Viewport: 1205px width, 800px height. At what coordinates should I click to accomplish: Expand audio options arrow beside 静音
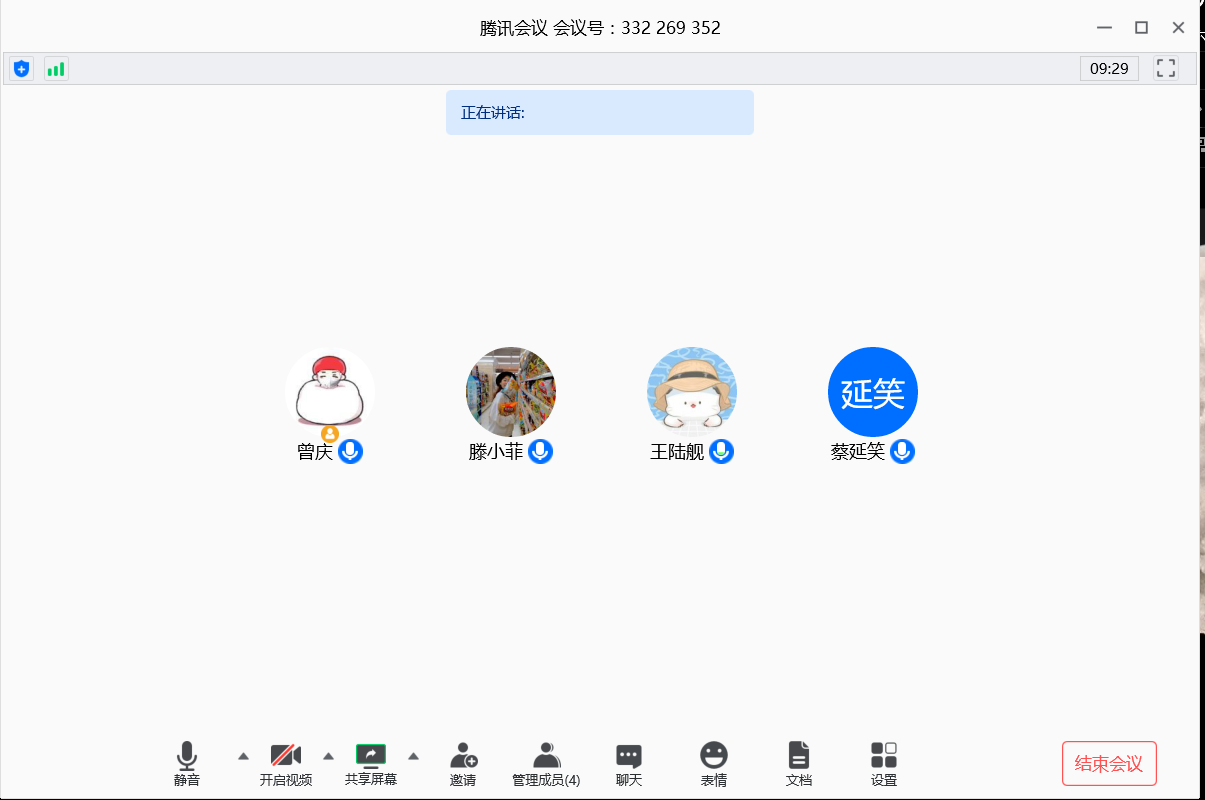243,756
